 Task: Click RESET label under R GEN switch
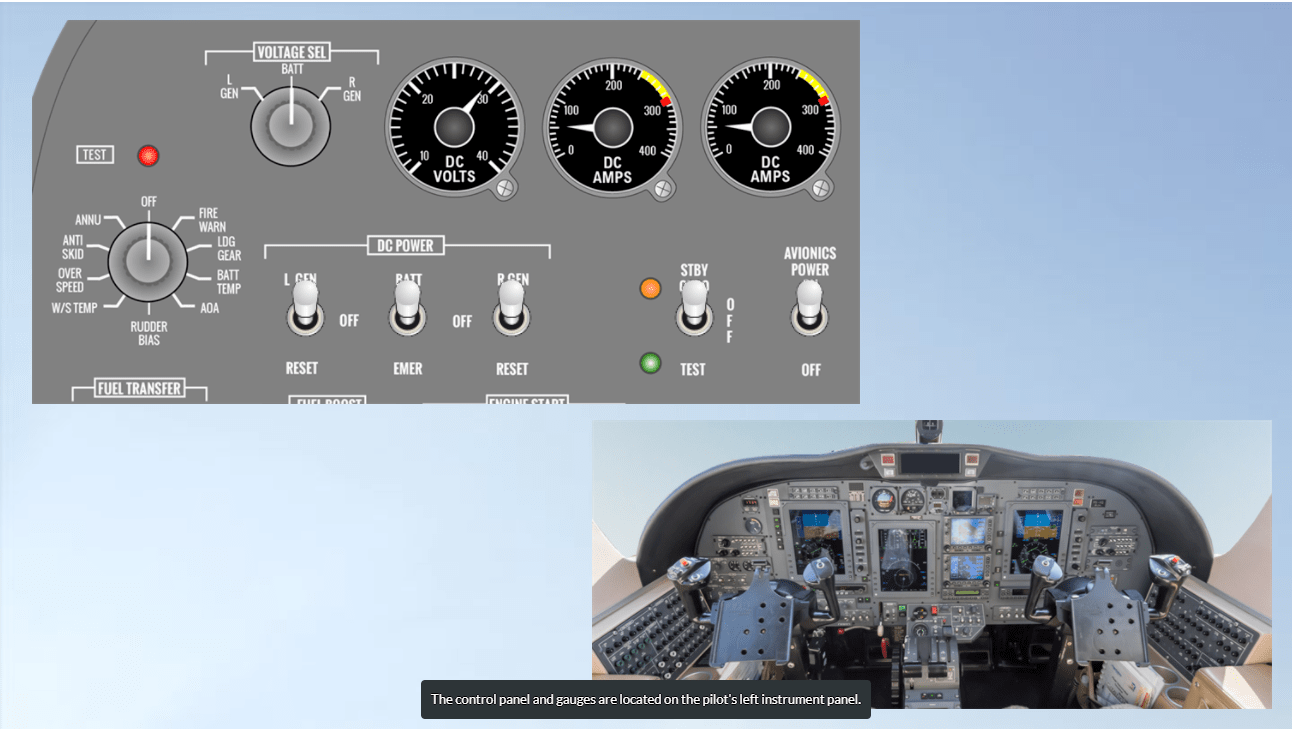(x=512, y=369)
